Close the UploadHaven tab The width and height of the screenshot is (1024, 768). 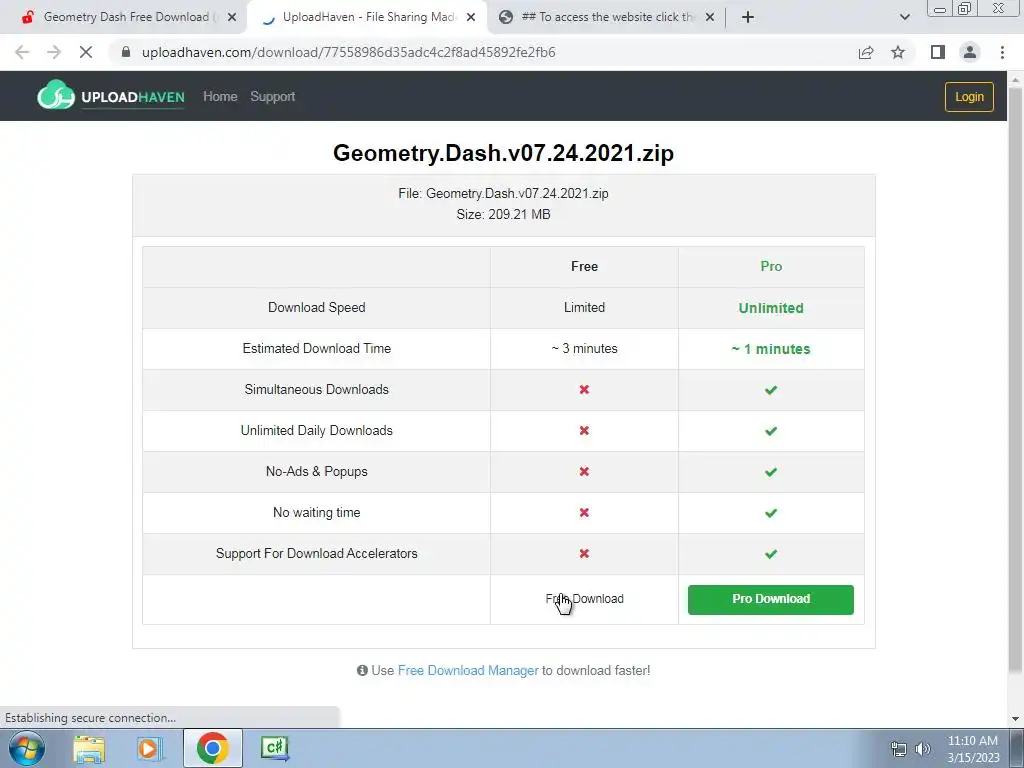tap(471, 17)
